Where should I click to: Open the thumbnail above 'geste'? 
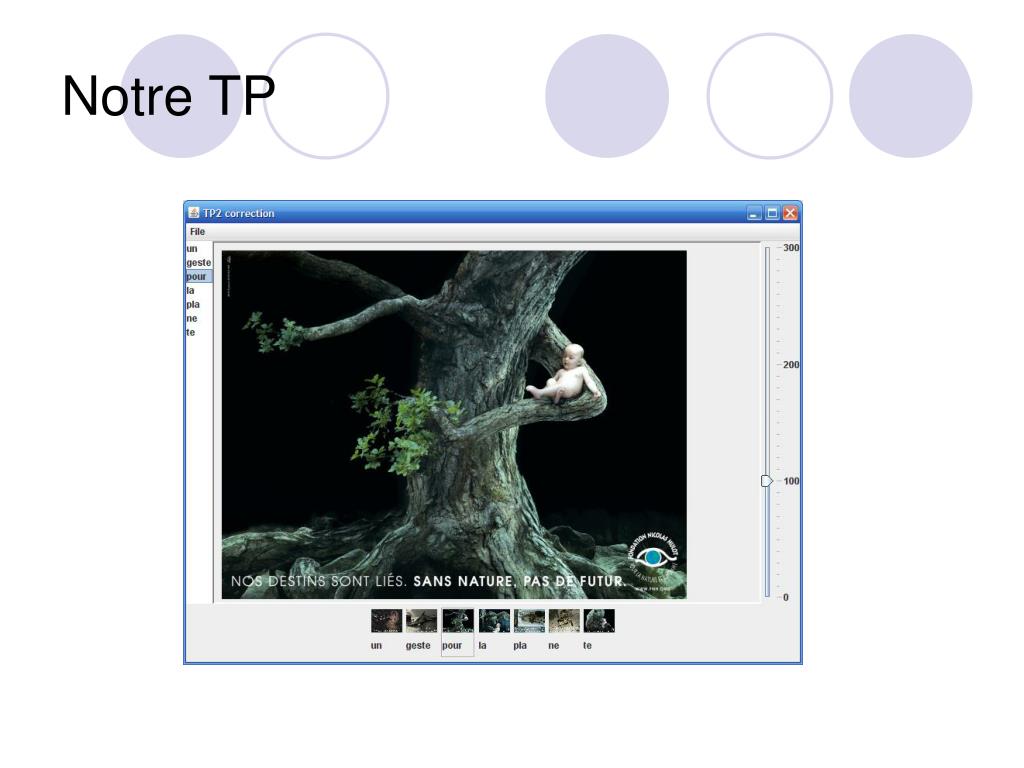point(421,621)
